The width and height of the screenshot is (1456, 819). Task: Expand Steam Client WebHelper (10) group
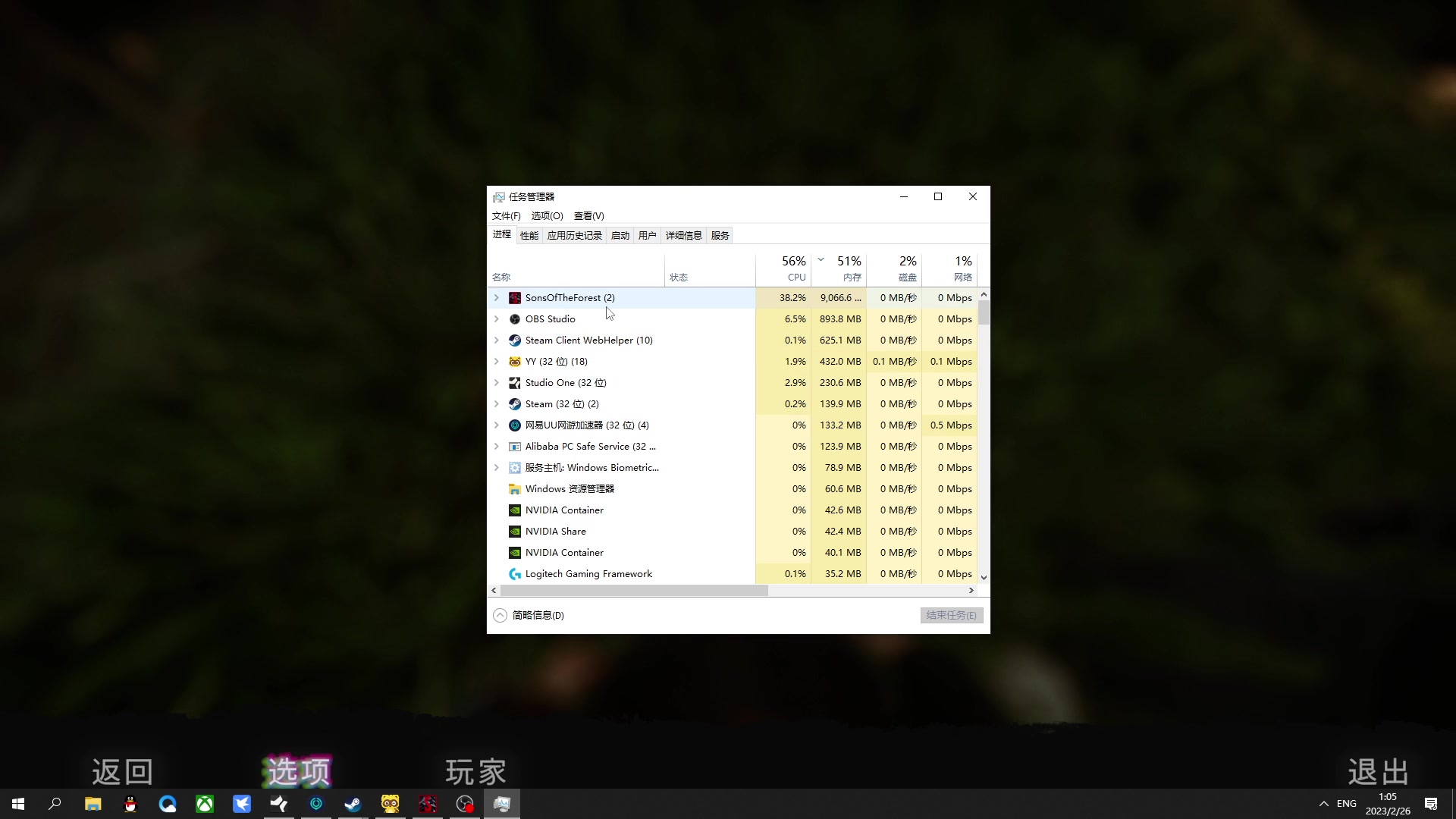[x=497, y=340]
